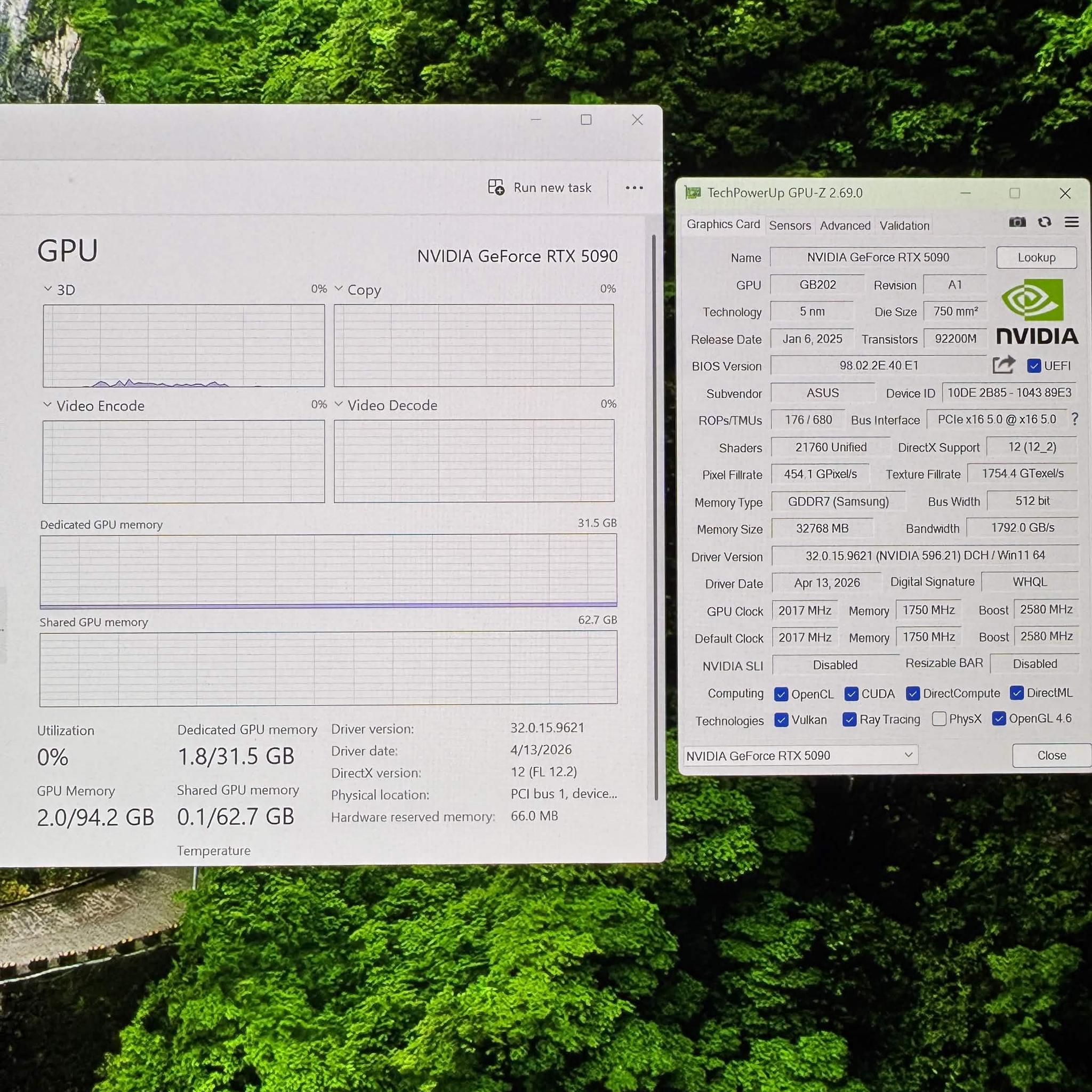Image resolution: width=1092 pixels, height=1092 pixels.
Task: Click the Driver Version field in GPU-Z
Action: 925,555
